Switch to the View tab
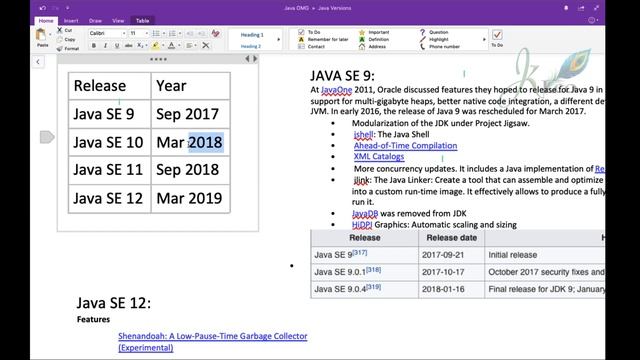 [x=118, y=21]
